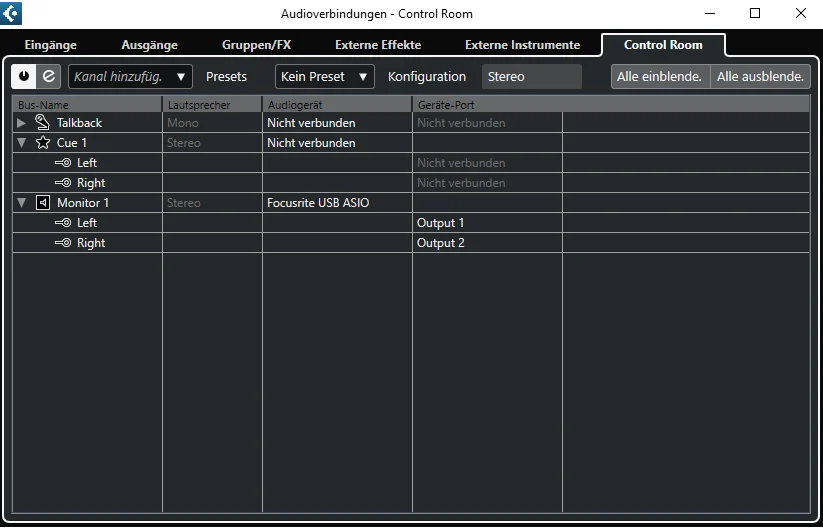
Task: Click the 'Konfiguration' label
Action: 427,77
